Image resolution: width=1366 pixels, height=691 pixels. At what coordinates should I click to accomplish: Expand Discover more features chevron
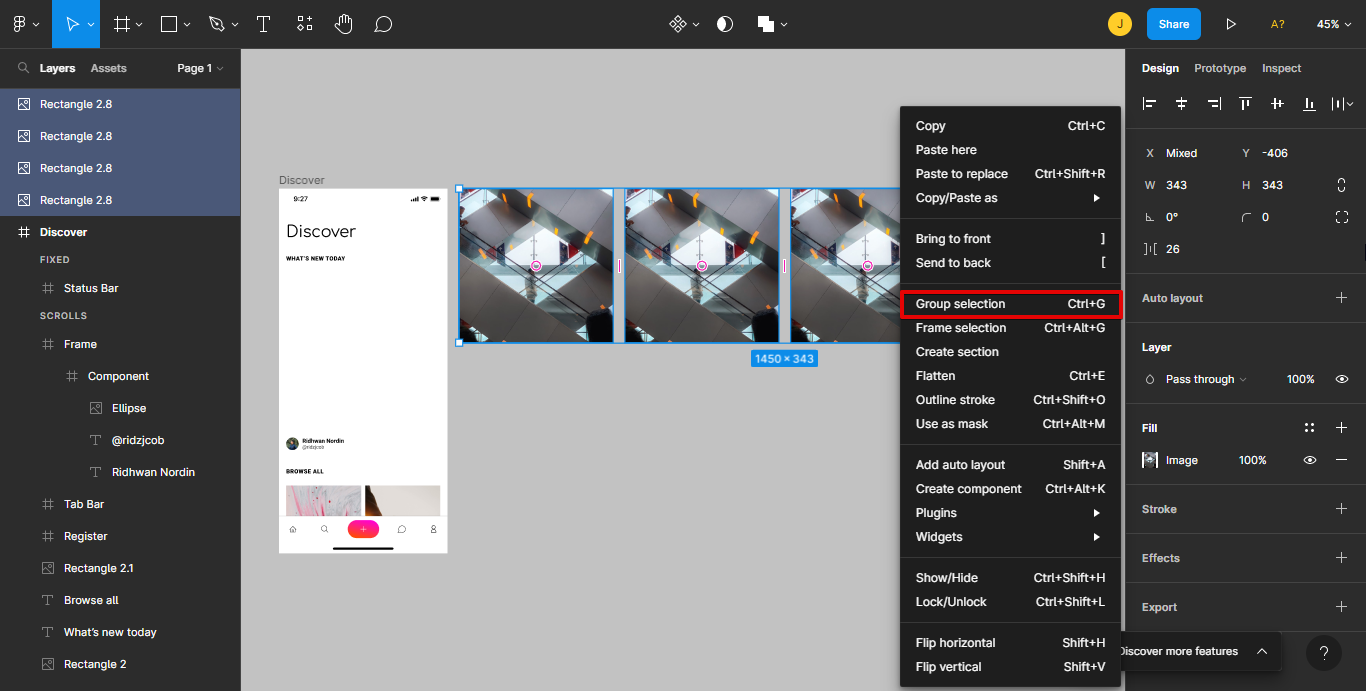click(x=1262, y=651)
